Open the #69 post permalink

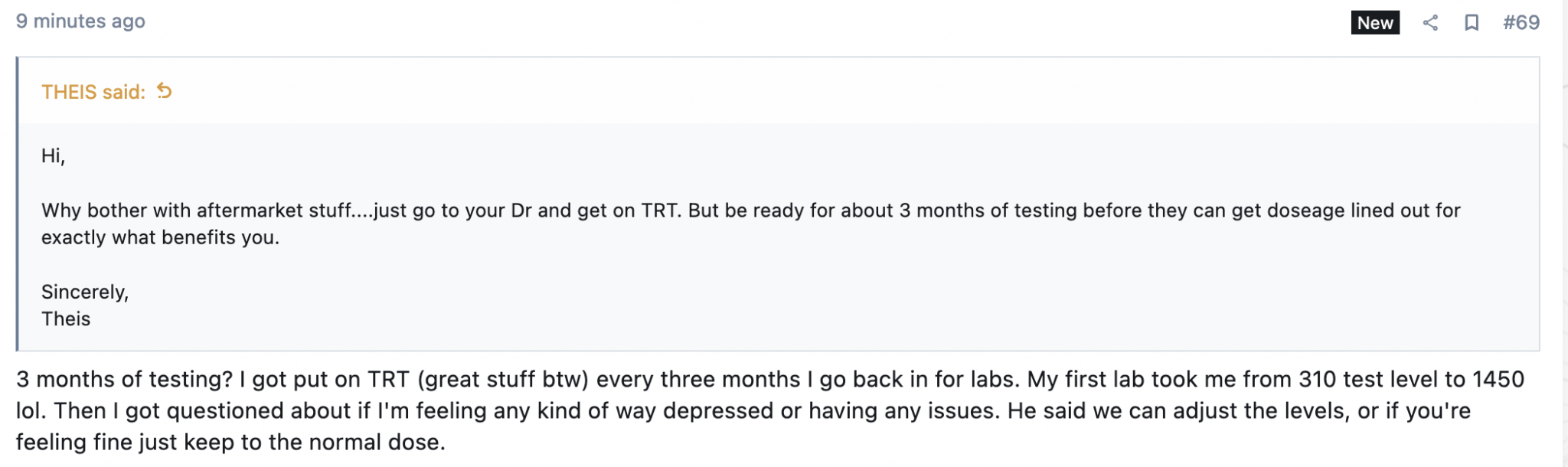point(1521,23)
